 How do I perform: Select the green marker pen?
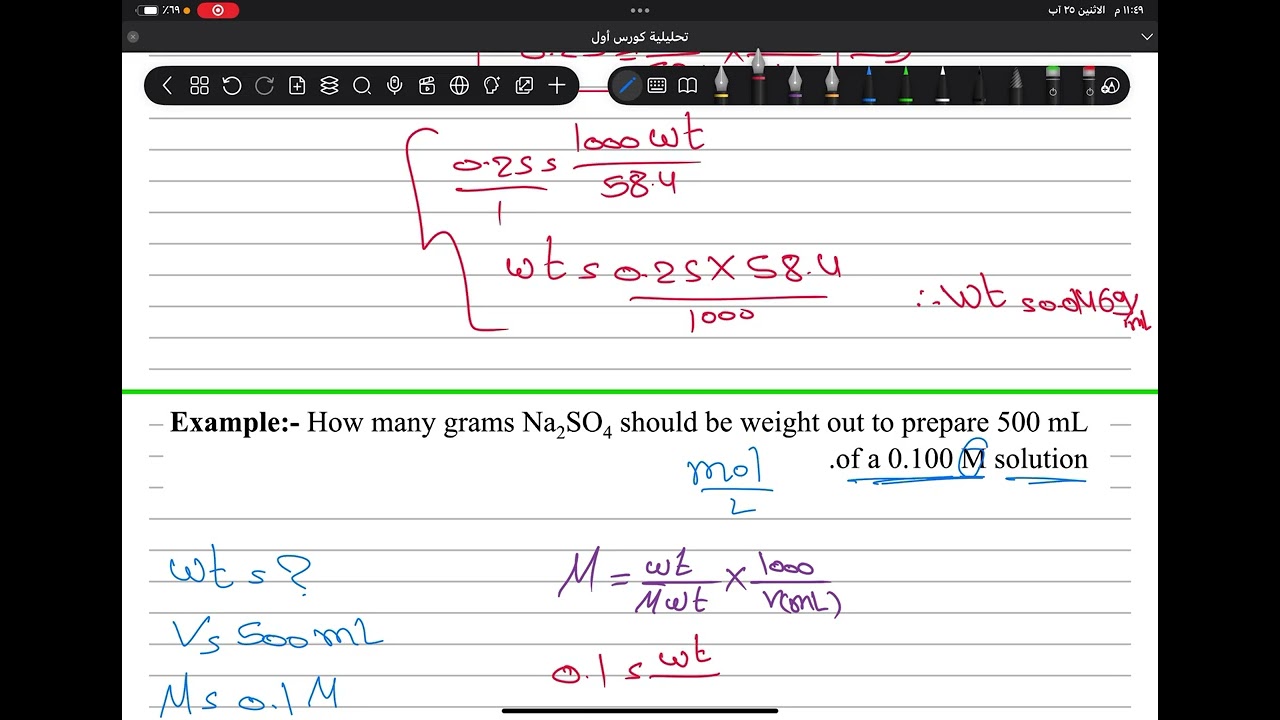click(906, 84)
